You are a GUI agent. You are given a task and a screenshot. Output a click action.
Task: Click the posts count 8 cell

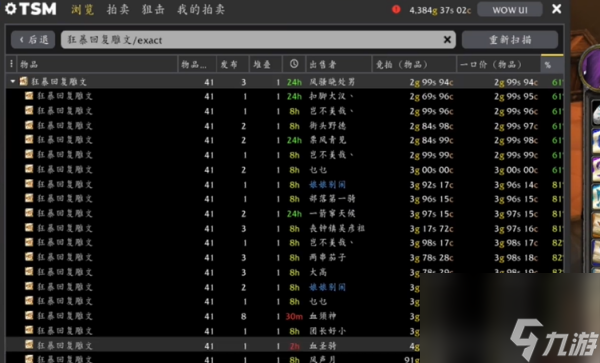[x=243, y=316]
